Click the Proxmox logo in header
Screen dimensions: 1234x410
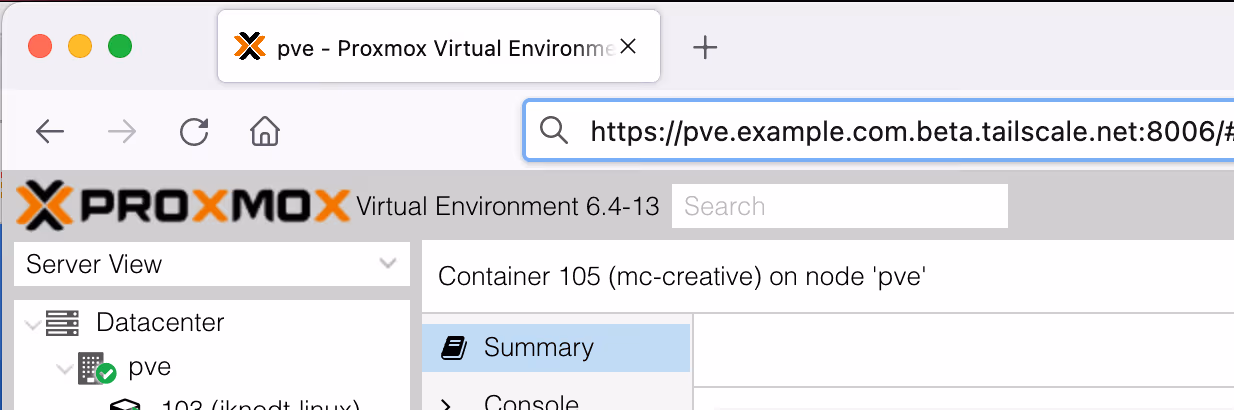[183, 206]
